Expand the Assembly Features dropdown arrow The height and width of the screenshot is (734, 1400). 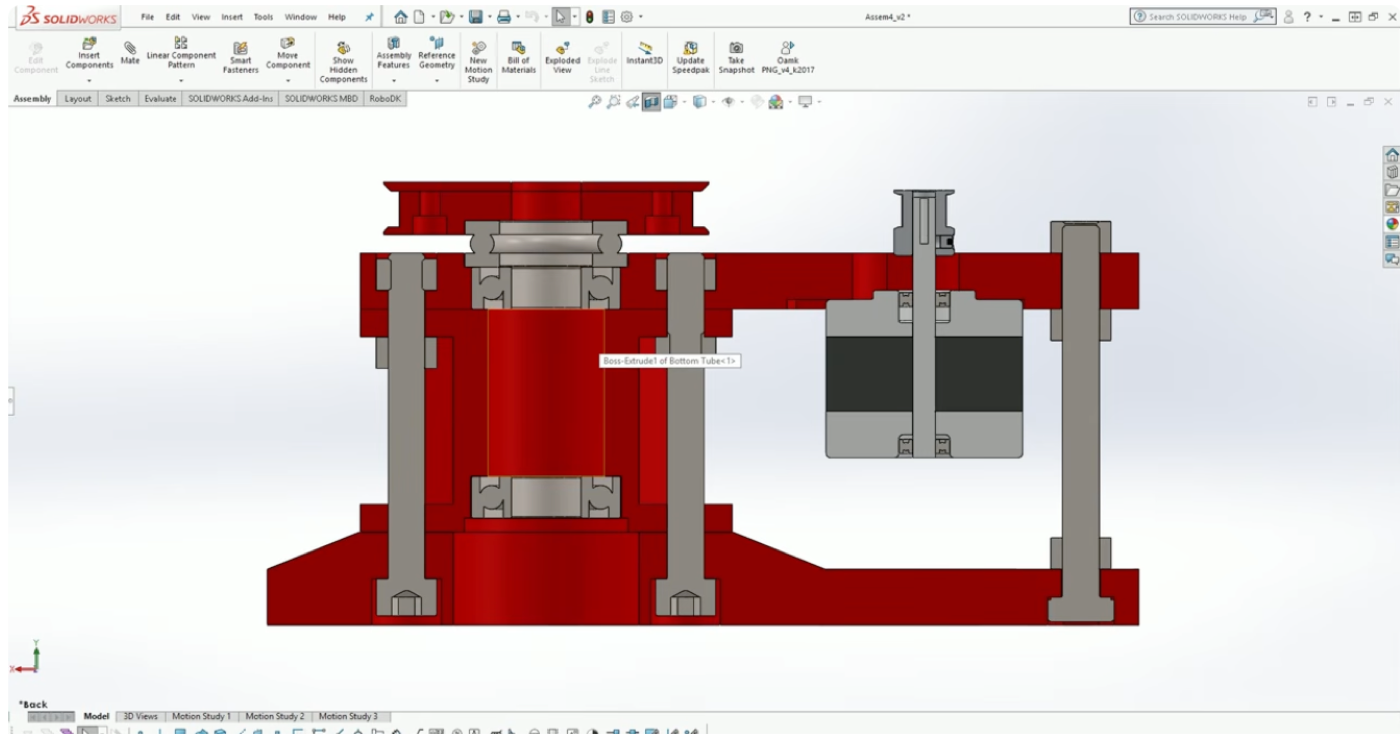pos(394,79)
